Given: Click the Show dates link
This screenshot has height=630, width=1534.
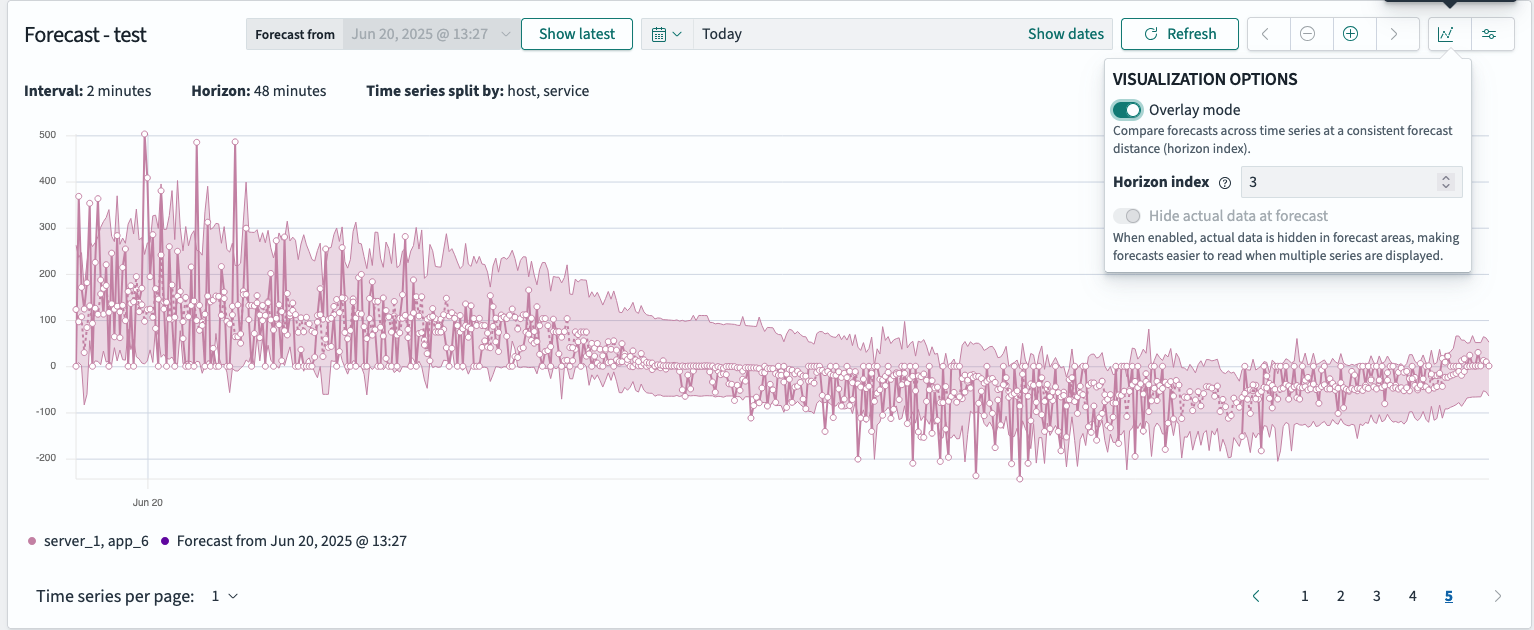Looking at the screenshot, I should point(1065,34).
